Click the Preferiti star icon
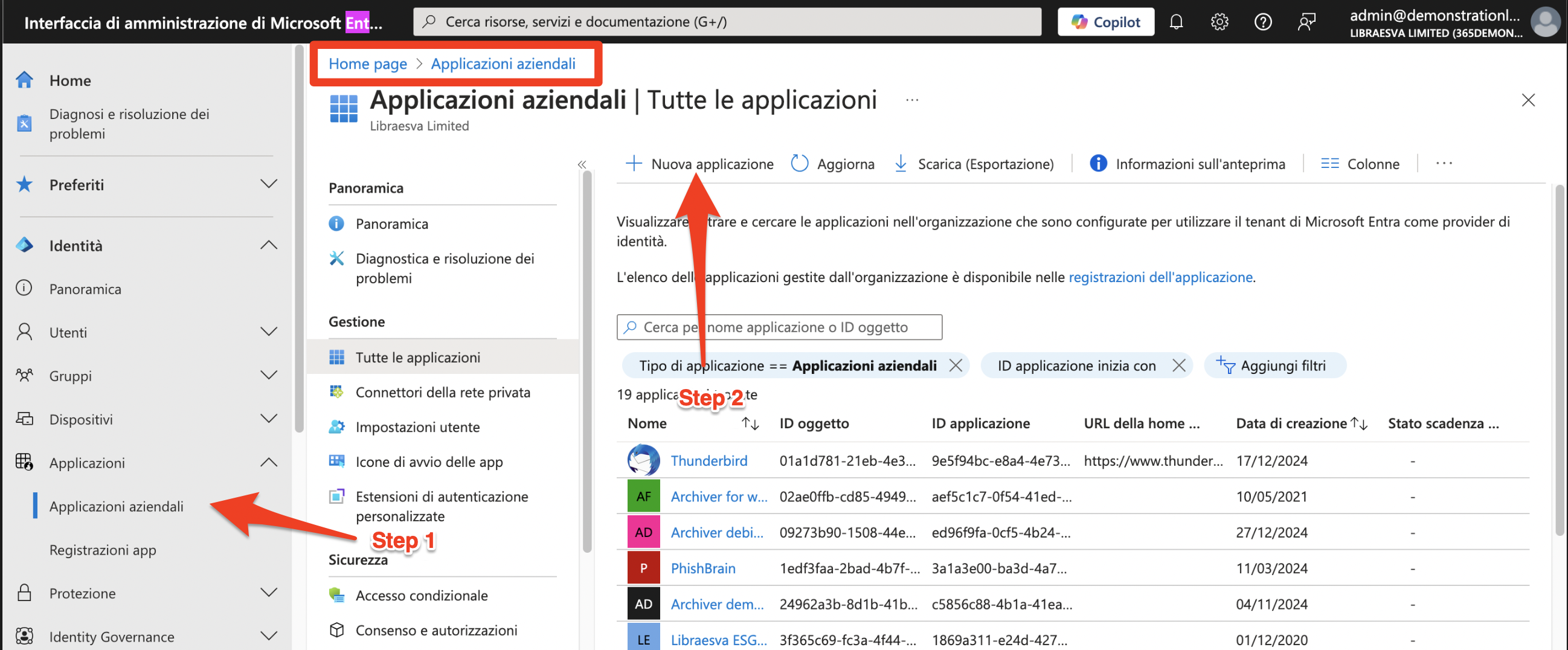The height and width of the screenshot is (650, 1568). 24,184
